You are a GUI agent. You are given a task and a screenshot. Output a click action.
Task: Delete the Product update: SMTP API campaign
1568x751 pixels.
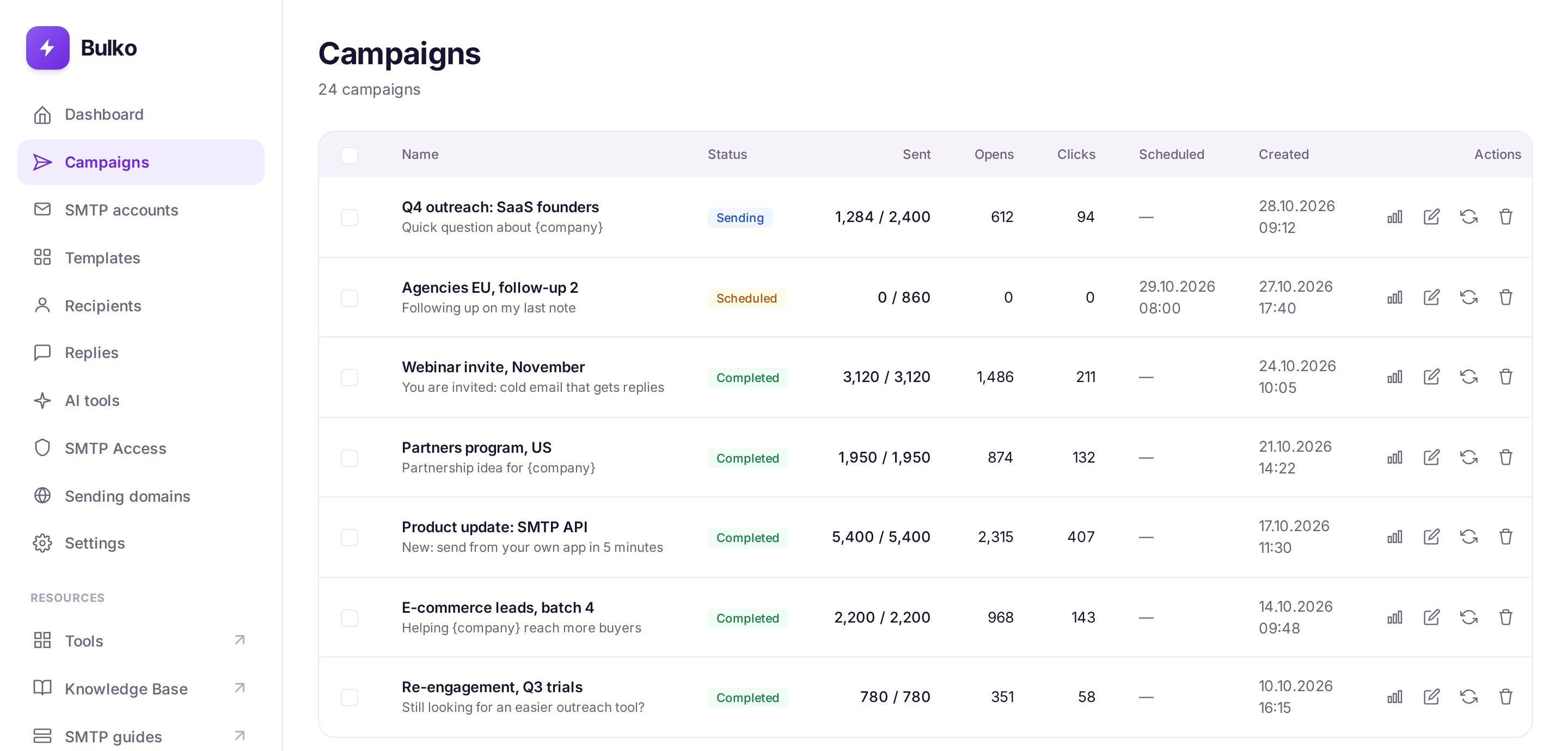pyautogui.click(x=1506, y=537)
